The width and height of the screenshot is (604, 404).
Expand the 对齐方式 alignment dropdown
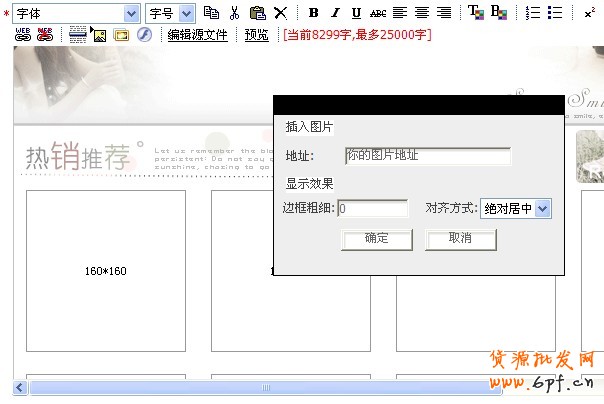tap(543, 208)
